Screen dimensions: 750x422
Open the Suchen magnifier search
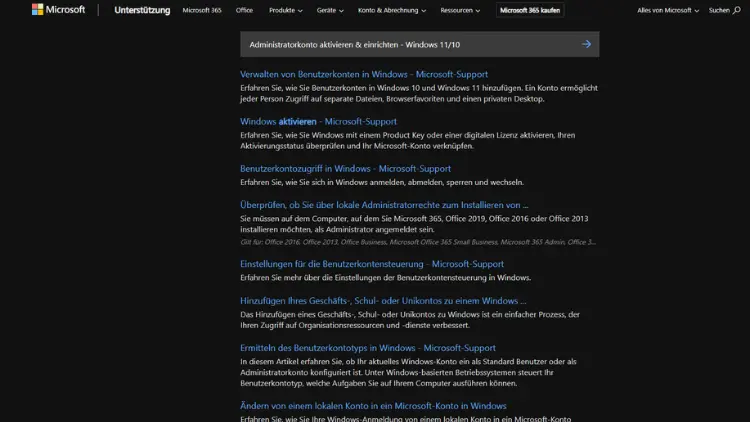tap(725, 10)
